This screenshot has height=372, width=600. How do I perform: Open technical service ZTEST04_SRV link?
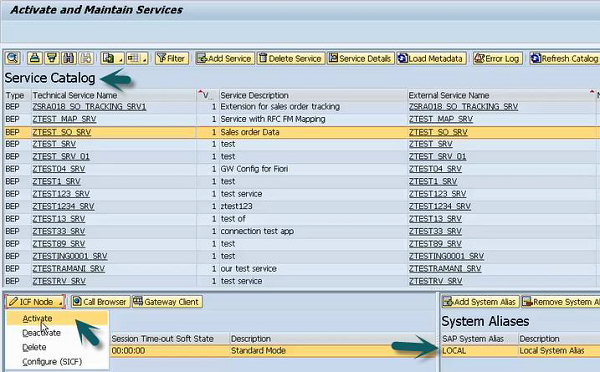pos(59,169)
